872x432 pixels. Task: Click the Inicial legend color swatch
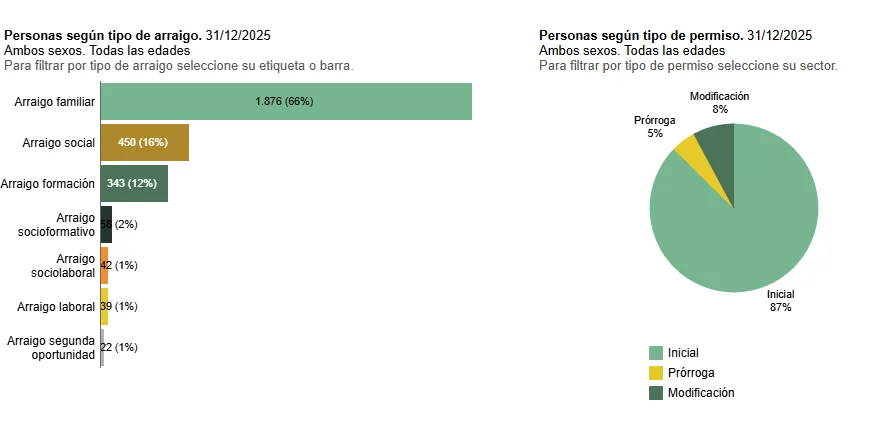point(656,353)
